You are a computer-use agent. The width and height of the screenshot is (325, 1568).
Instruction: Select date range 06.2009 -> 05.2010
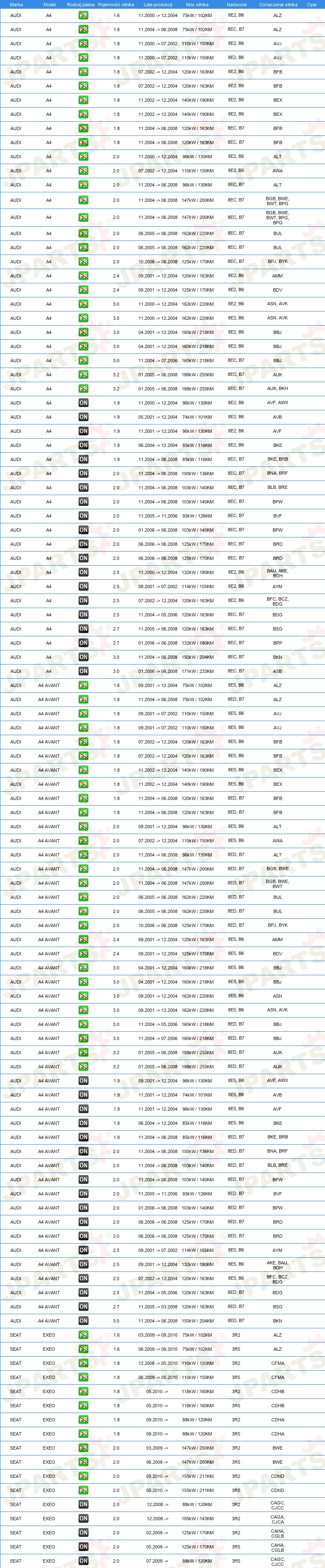click(158, 1377)
